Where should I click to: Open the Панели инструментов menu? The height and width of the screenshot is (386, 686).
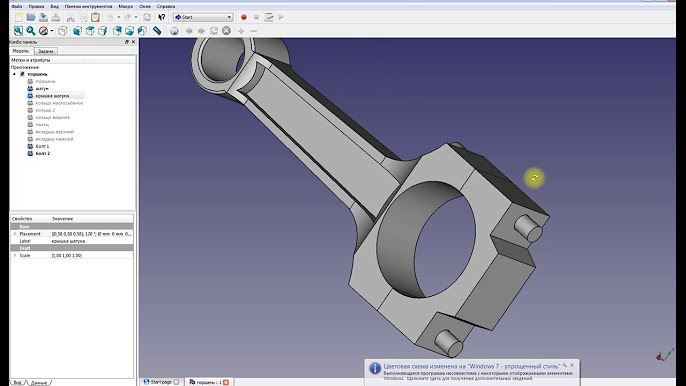88,6
